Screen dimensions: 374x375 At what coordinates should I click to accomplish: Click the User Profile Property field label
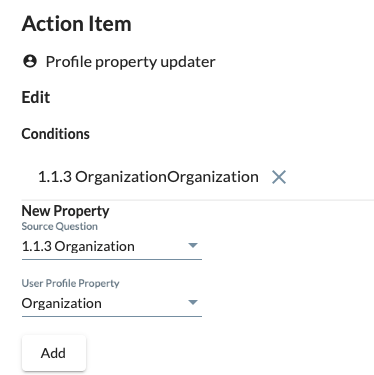[x=70, y=283]
